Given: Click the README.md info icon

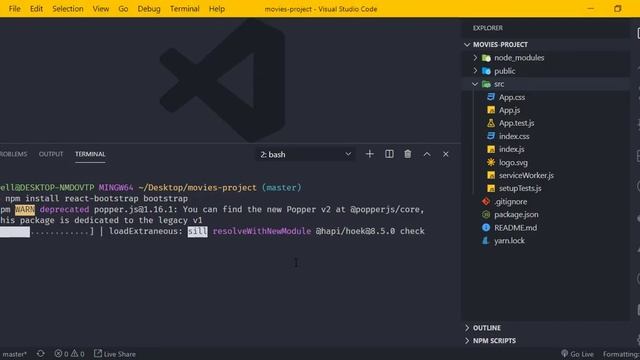Looking at the screenshot, I should (x=486, y=228).
